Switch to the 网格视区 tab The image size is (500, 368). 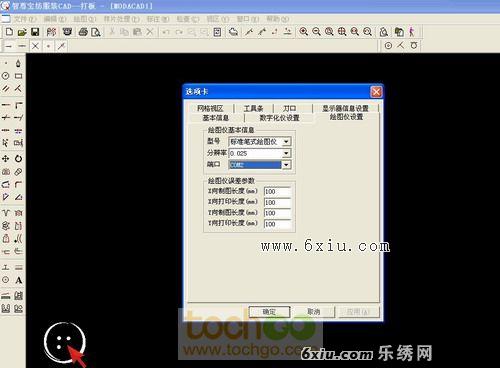point(210,108)
